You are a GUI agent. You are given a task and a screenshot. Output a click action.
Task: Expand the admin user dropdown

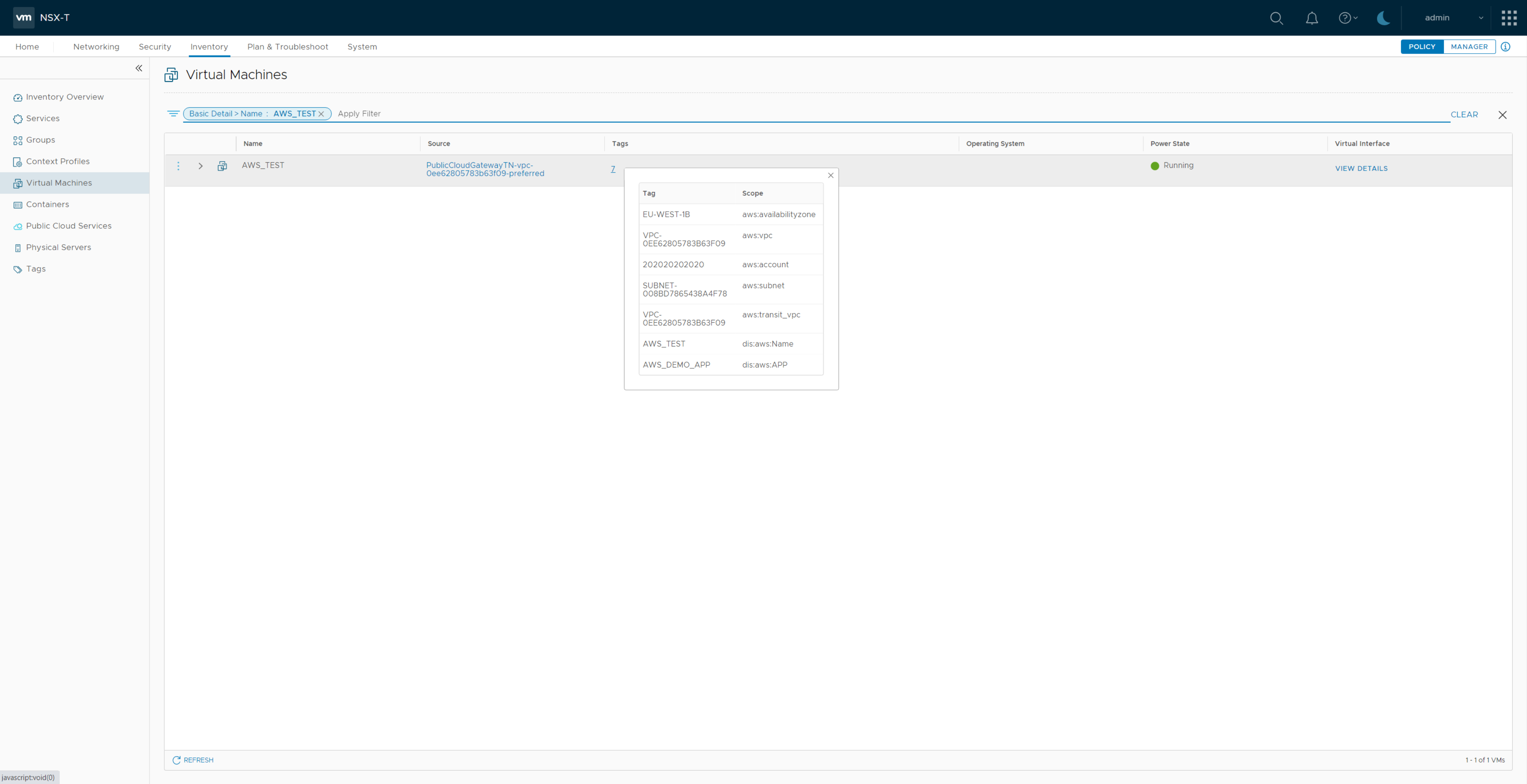pyautogui.click(x=1453, y=18)
